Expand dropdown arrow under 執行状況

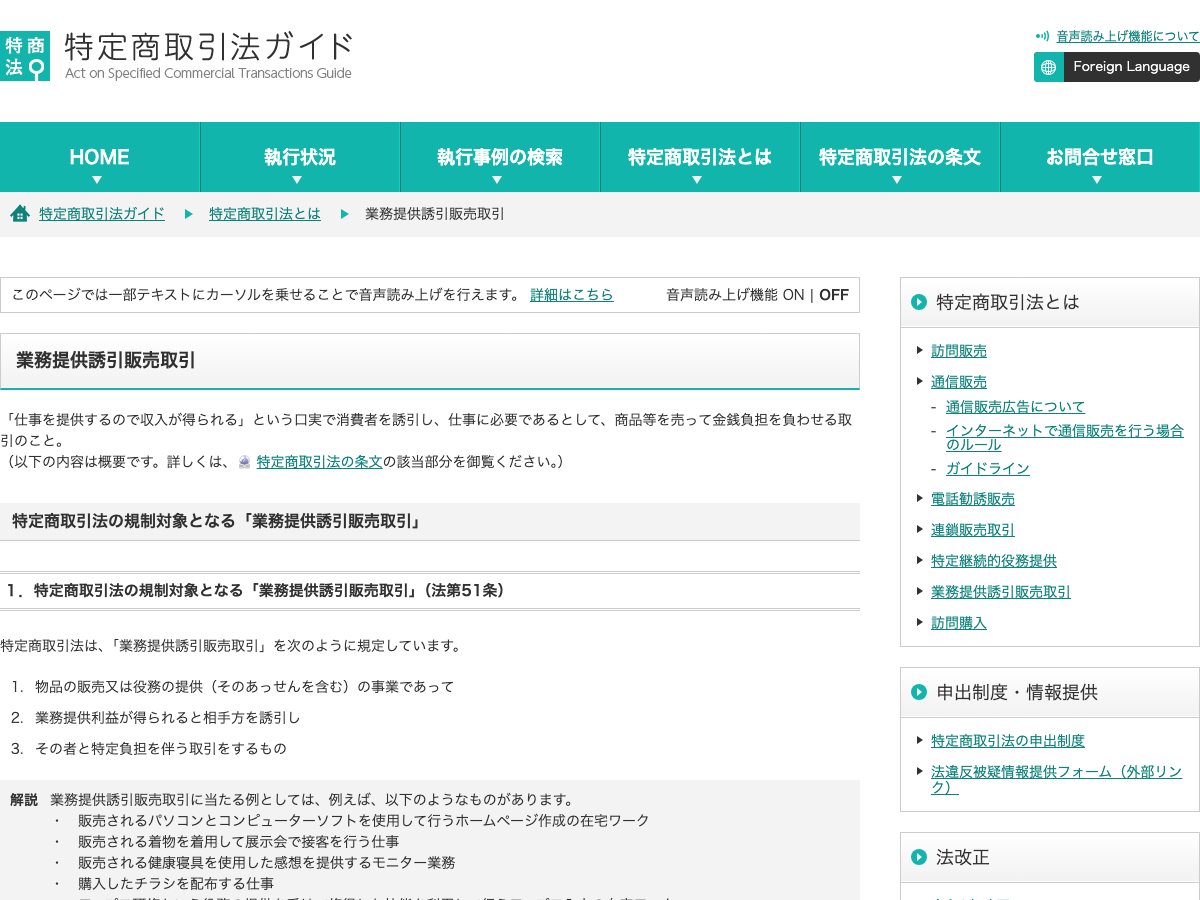297,180
